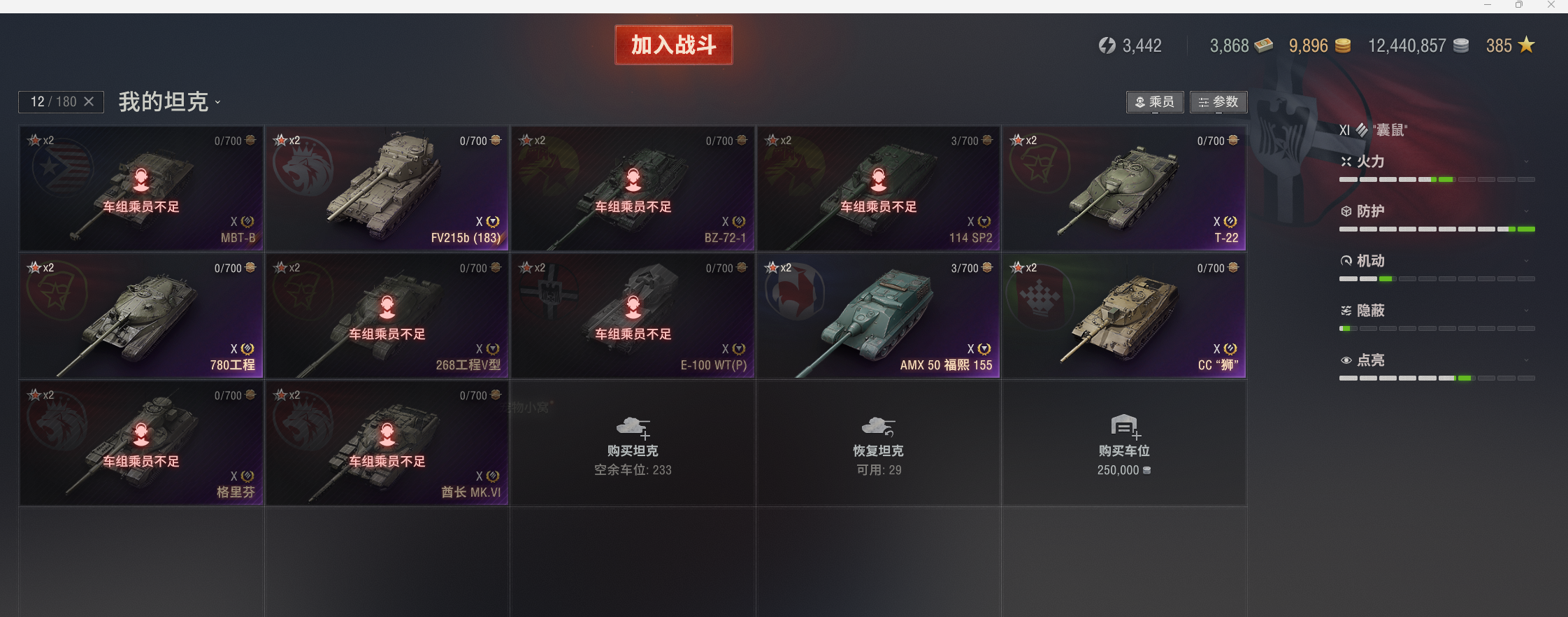Select the T-22 tank card
The image size is (1568, 617).
(x=1124, y=188)
